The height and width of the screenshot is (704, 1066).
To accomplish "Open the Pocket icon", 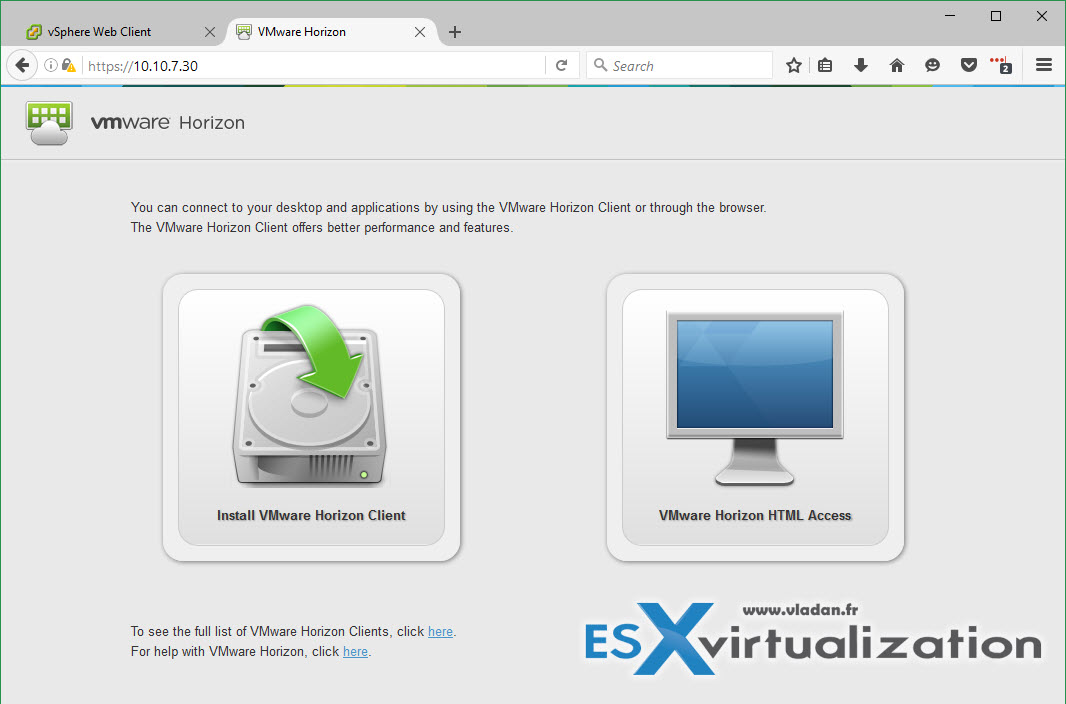I will 969,65.
